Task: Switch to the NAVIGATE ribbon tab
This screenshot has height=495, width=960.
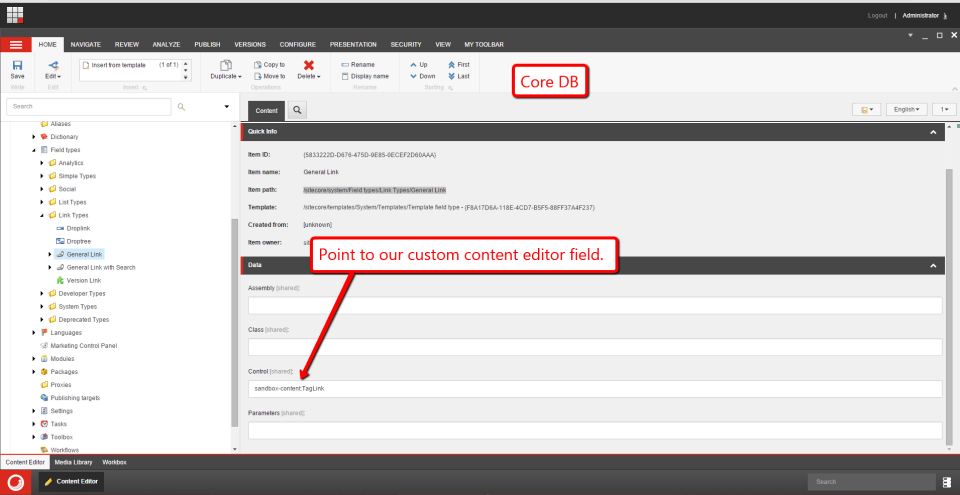Action: (x=86, y=45)
